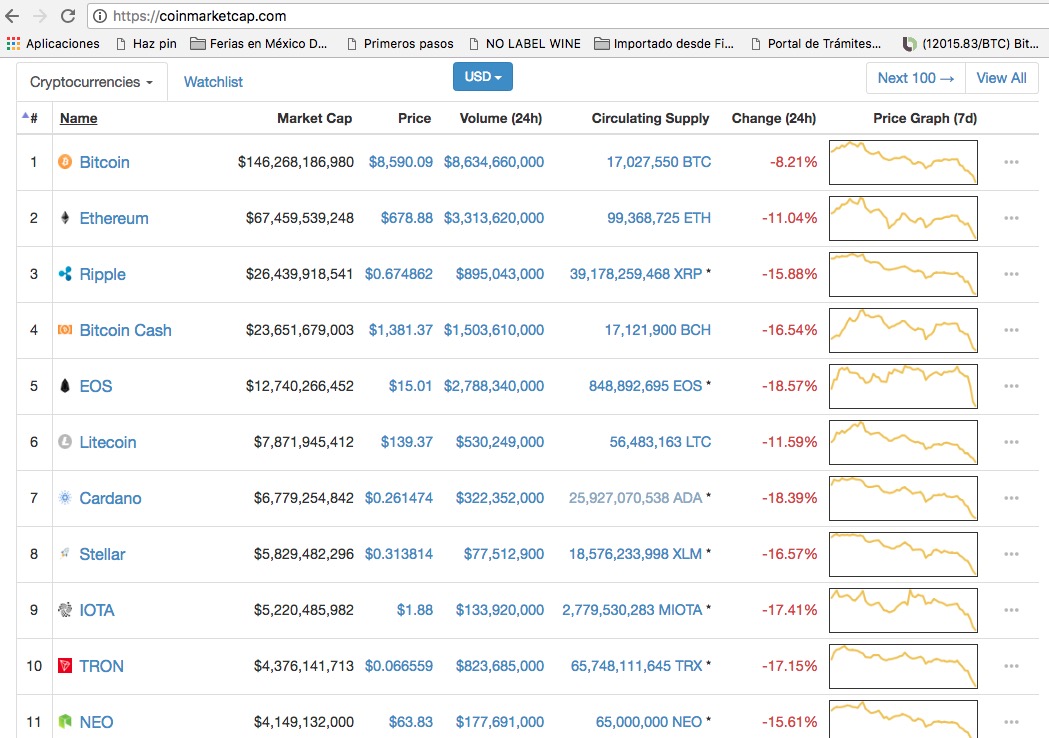This screenshot has height=738, width=1049.
Task: Click the NEO green logo icon
Action: [x=65, y=721]
